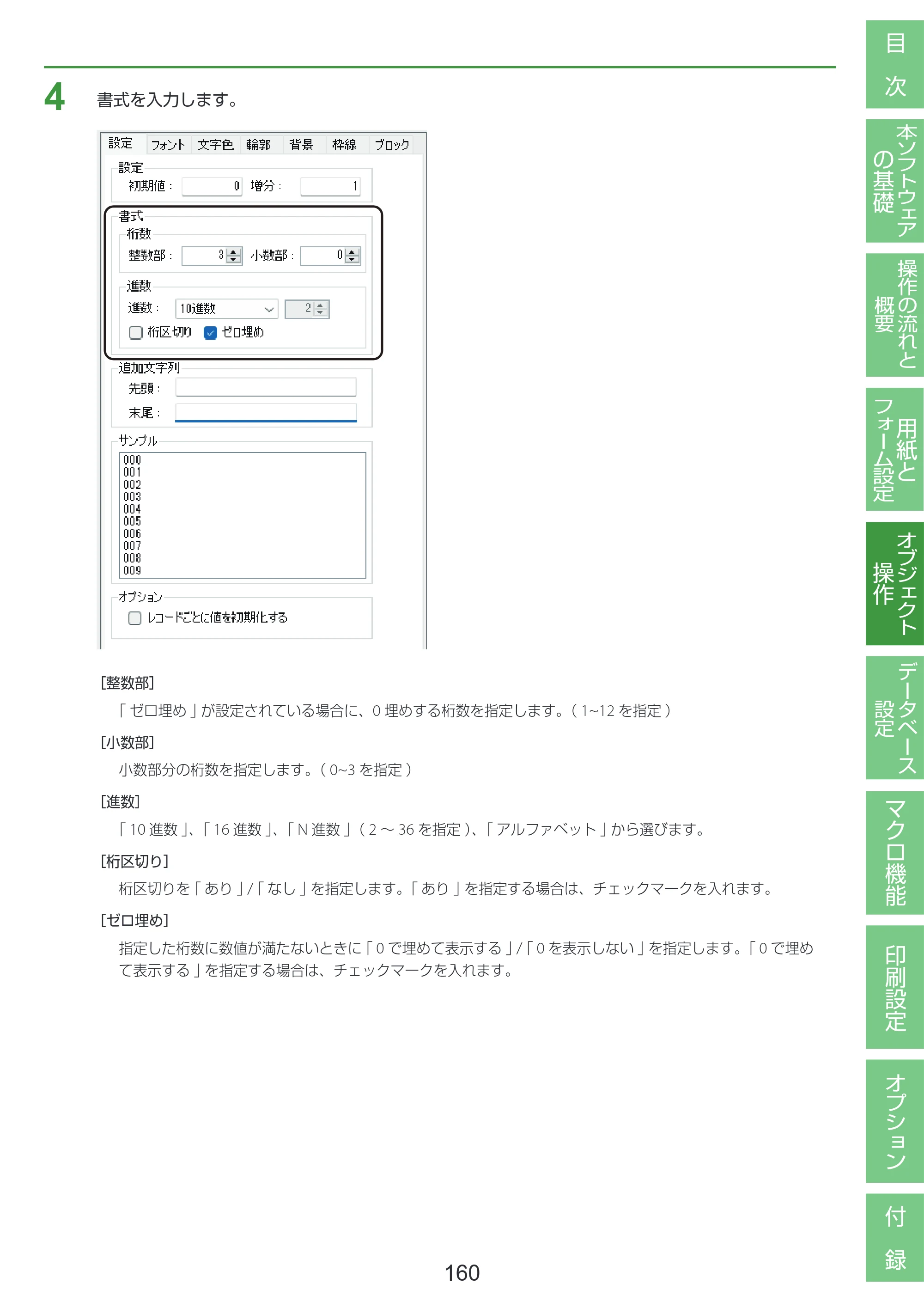Increase the N進数 base spinner value
Viewport: 924px width, 1308px height.
click(x=321, y=306)
